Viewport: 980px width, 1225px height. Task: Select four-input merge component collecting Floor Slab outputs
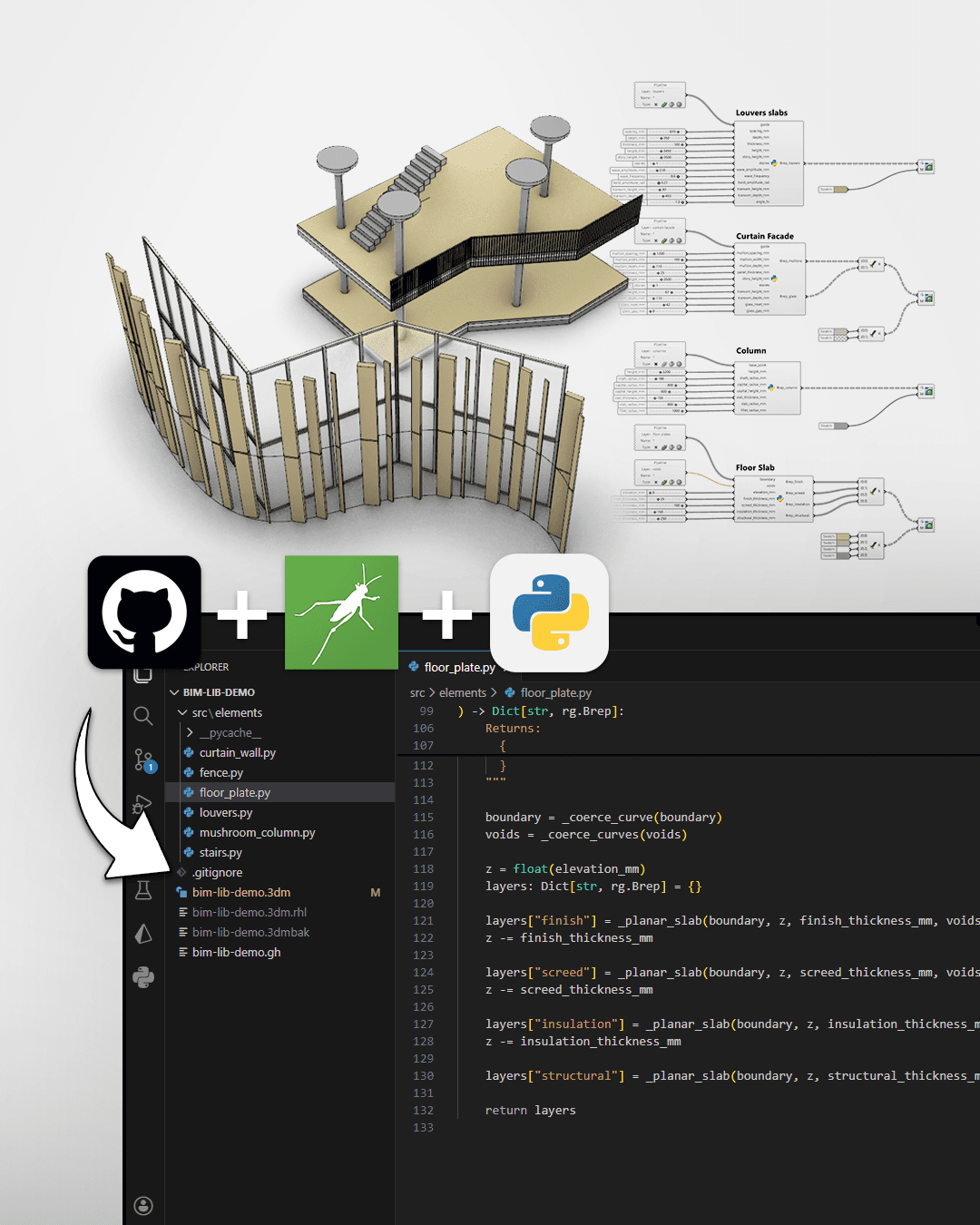871,492
